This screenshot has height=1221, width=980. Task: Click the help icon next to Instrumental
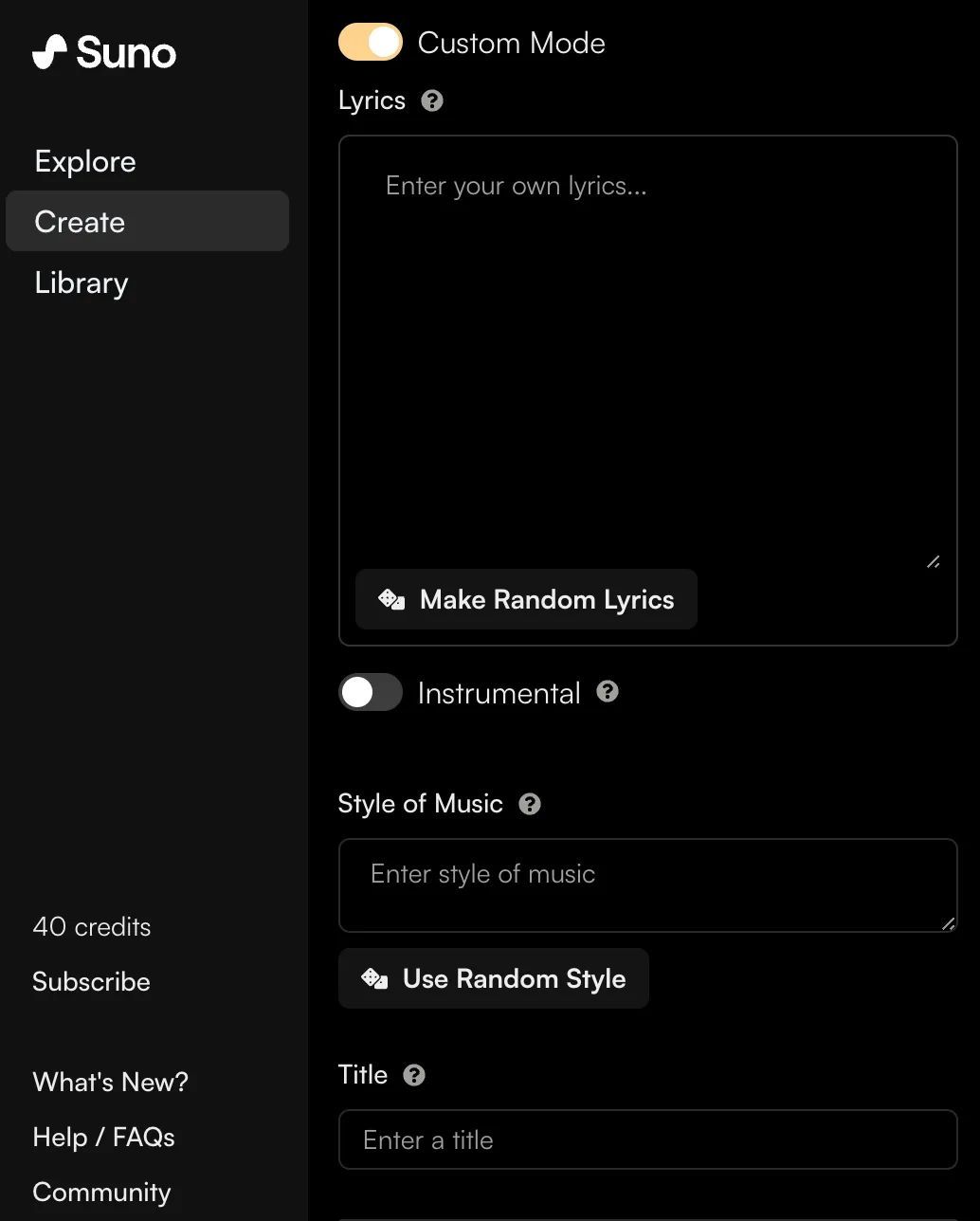tap(608, 692)
